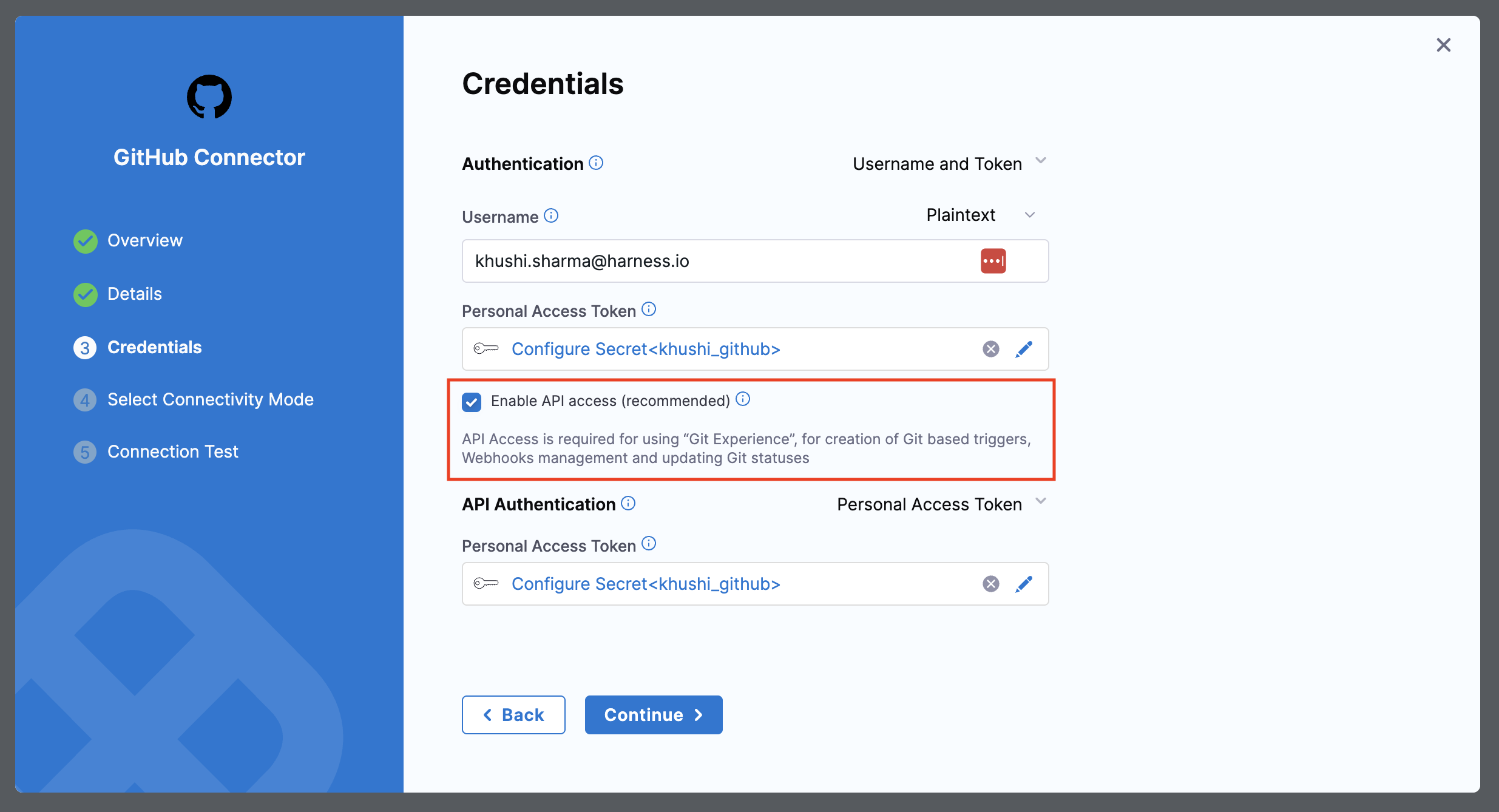The height and width of the screenshot is (812, 1499).
Task: Click the Username info icon
Action: [x=551, y=215]
